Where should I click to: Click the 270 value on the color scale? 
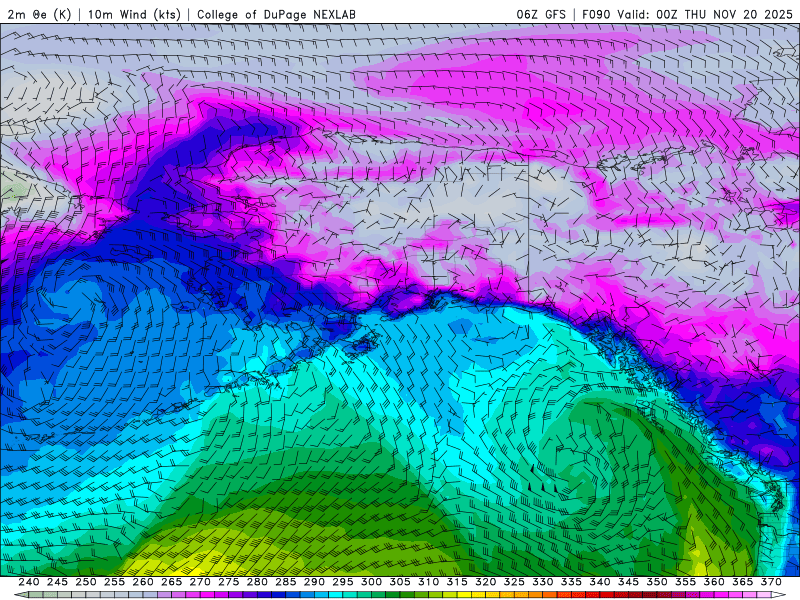(200, 582)
